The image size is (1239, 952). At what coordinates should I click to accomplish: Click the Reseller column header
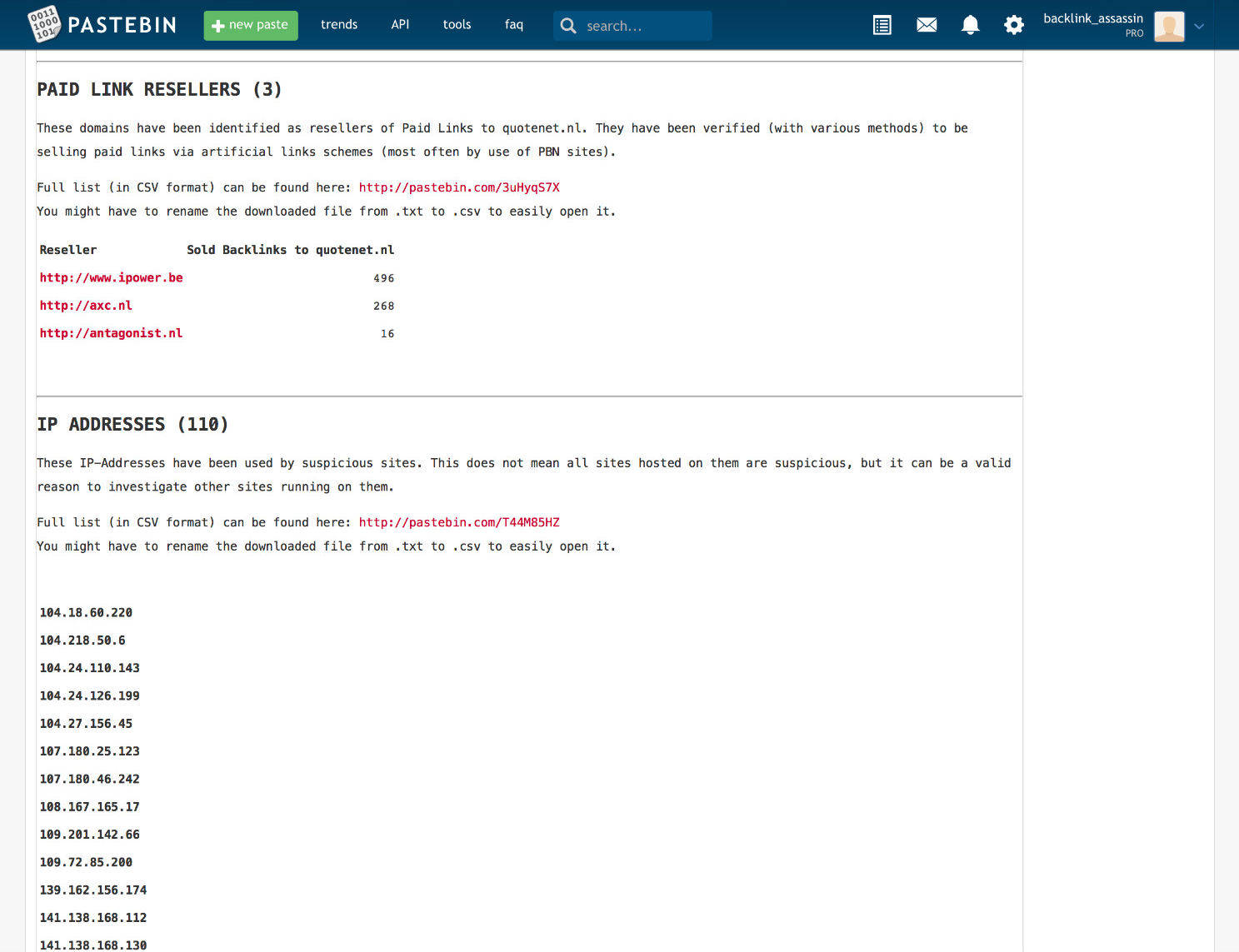(x=68, y=250)
